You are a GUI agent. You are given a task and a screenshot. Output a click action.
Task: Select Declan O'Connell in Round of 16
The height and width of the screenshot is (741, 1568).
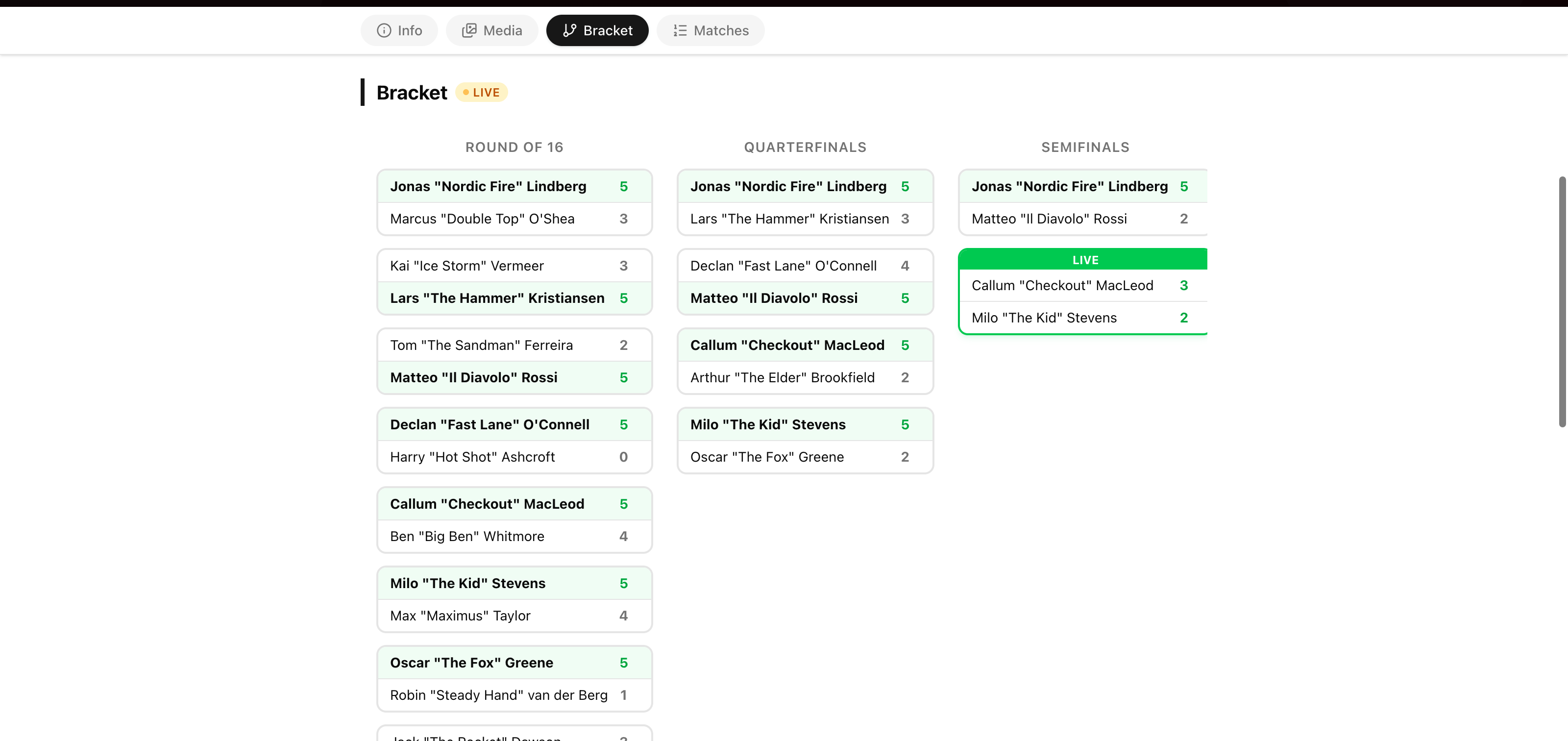tap(514, 424)
